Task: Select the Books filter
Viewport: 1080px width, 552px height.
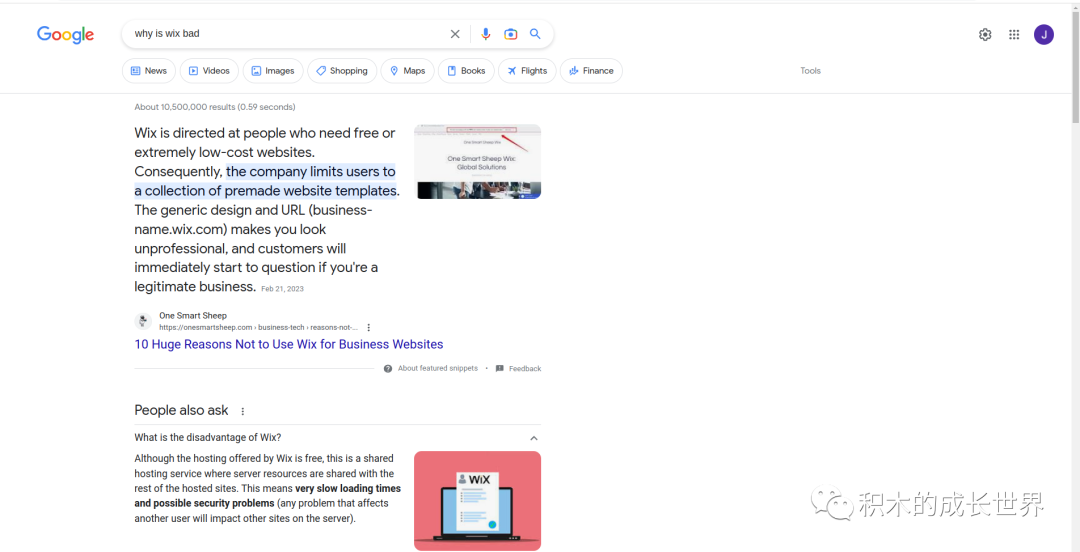Action: coord(466,71)
